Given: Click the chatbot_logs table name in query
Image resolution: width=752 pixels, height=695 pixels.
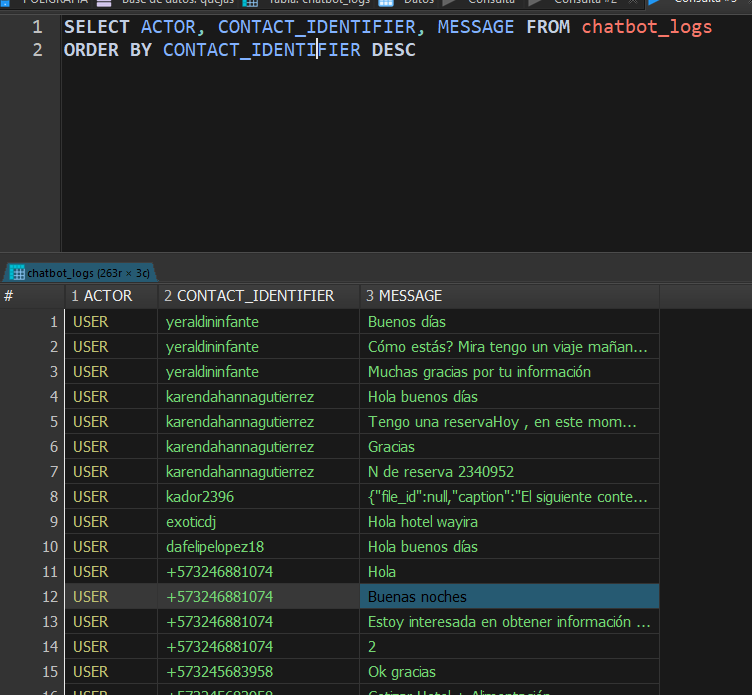Looking at the screenshot, I should [647, 27].
